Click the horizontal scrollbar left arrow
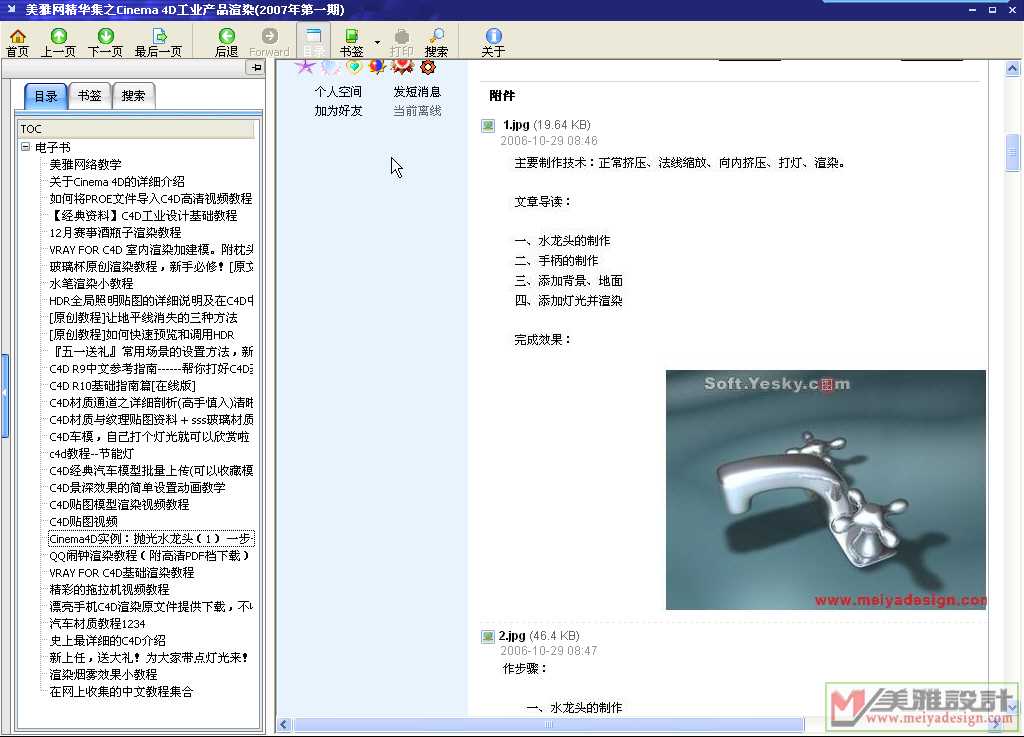The image size is (1024, 737). [283, 724]
